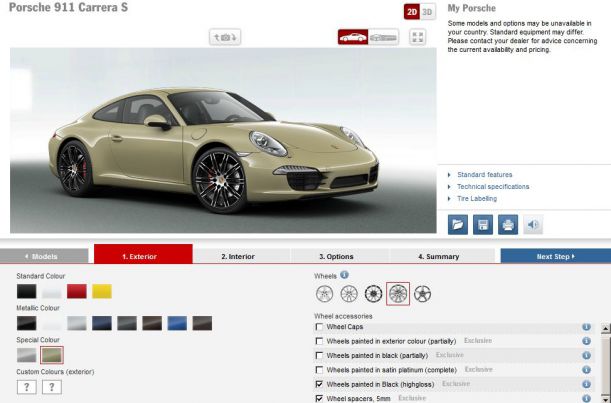Viewport: 611px width, 403px height.
Task: Save the configuration with the disk icon
Action: tap(483, 224)
